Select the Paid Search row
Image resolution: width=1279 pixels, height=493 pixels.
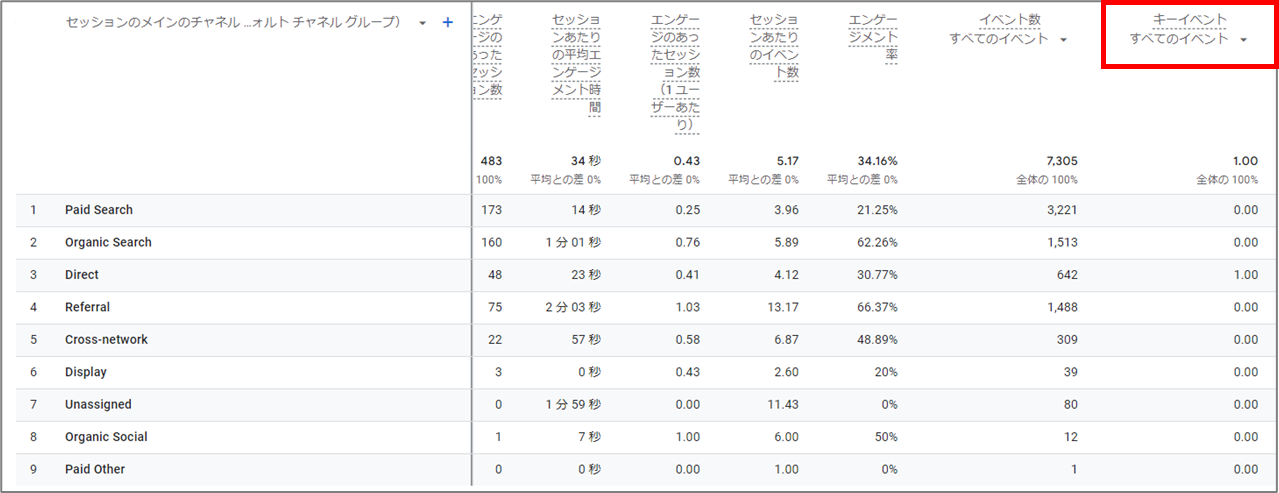98,210
